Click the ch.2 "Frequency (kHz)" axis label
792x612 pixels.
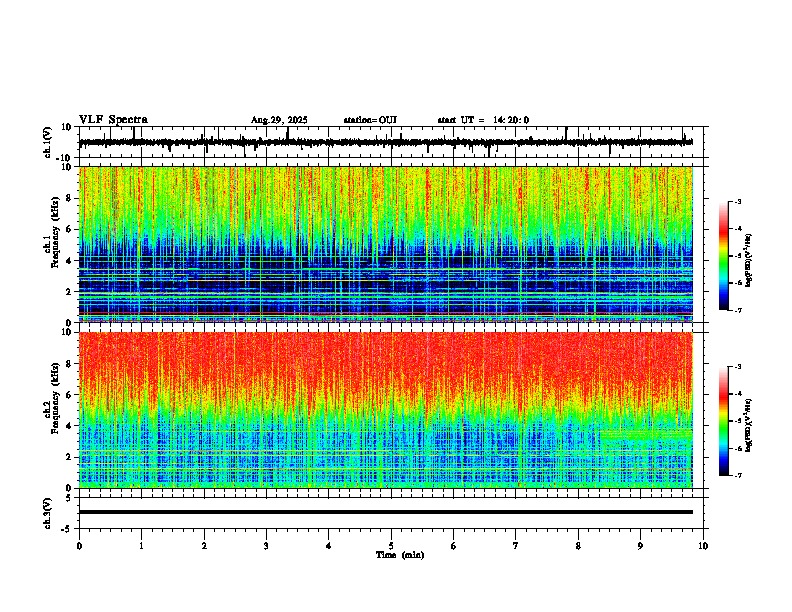(55, 398)
